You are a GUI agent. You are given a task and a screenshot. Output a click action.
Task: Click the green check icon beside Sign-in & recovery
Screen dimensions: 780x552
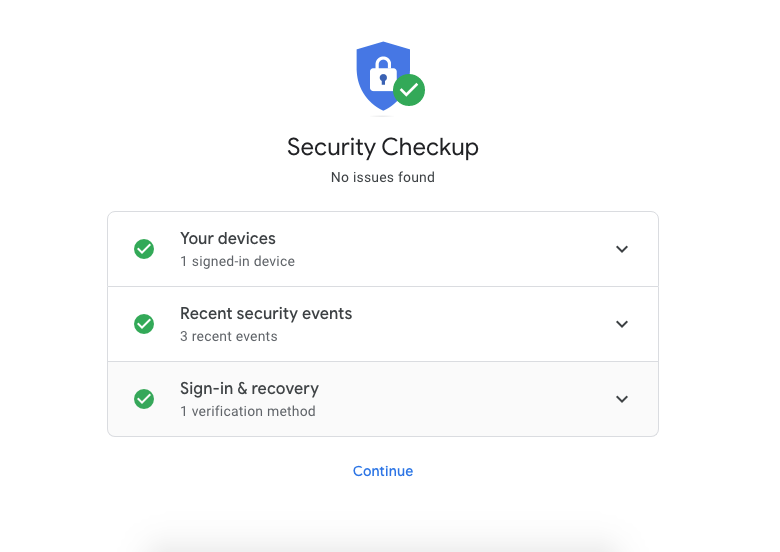144,399
